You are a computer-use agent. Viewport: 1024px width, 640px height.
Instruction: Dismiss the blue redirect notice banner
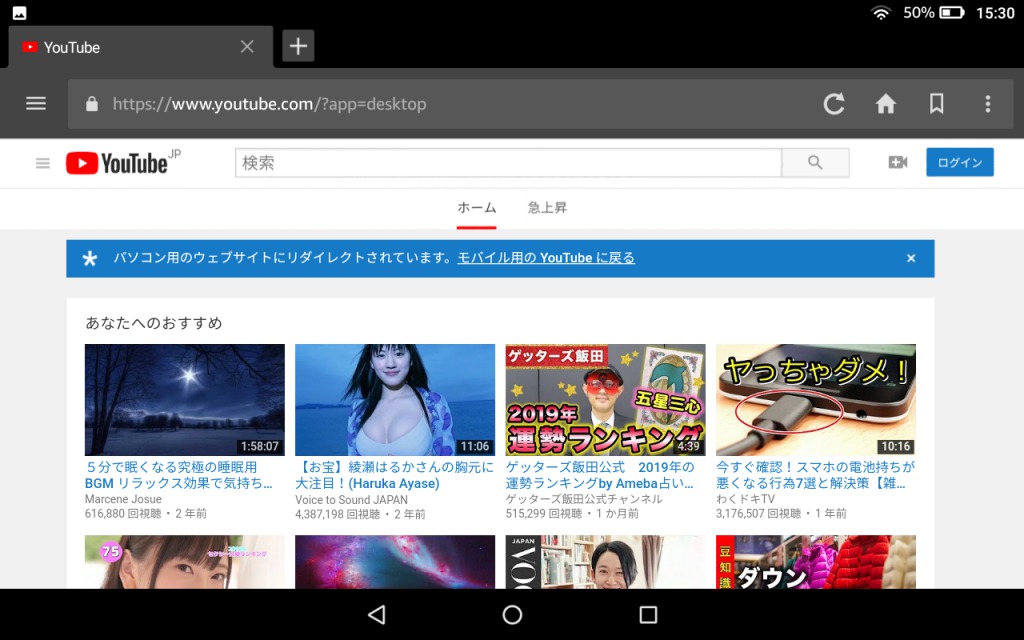[910, 258]
